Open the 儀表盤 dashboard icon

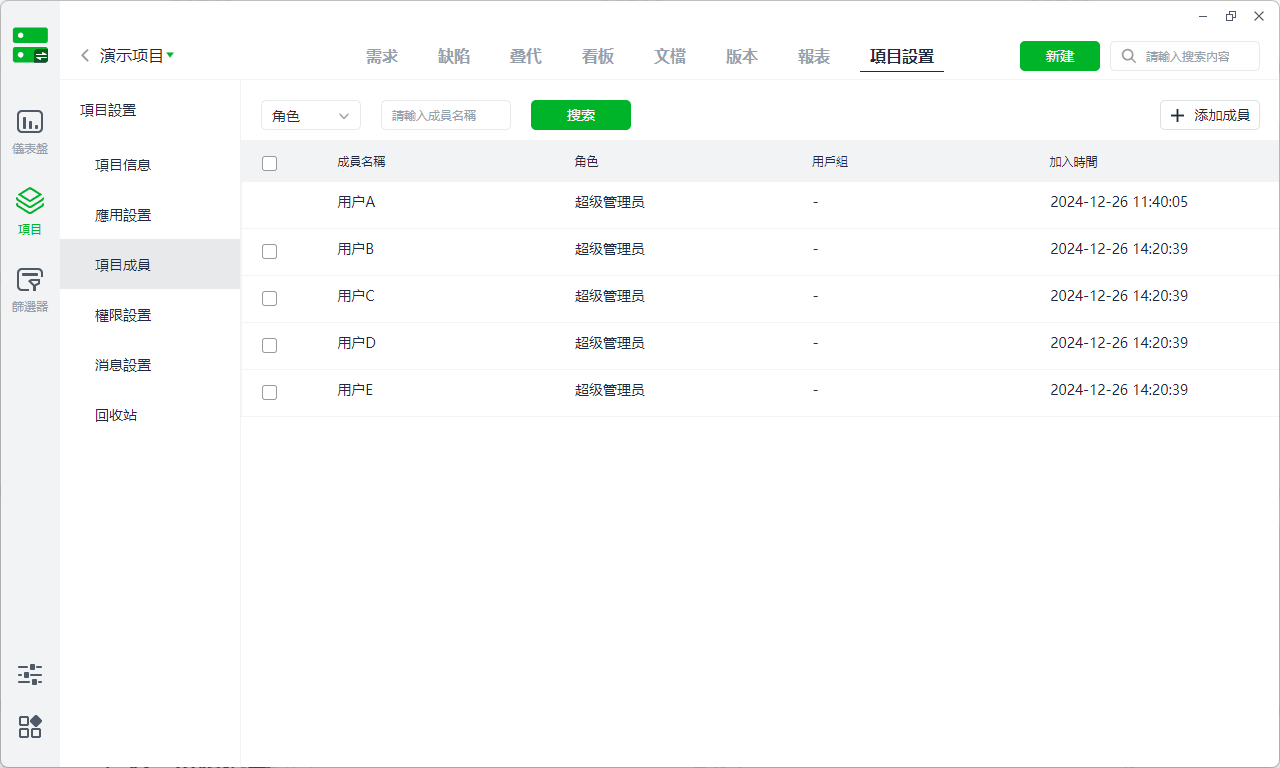coord(30,123)
